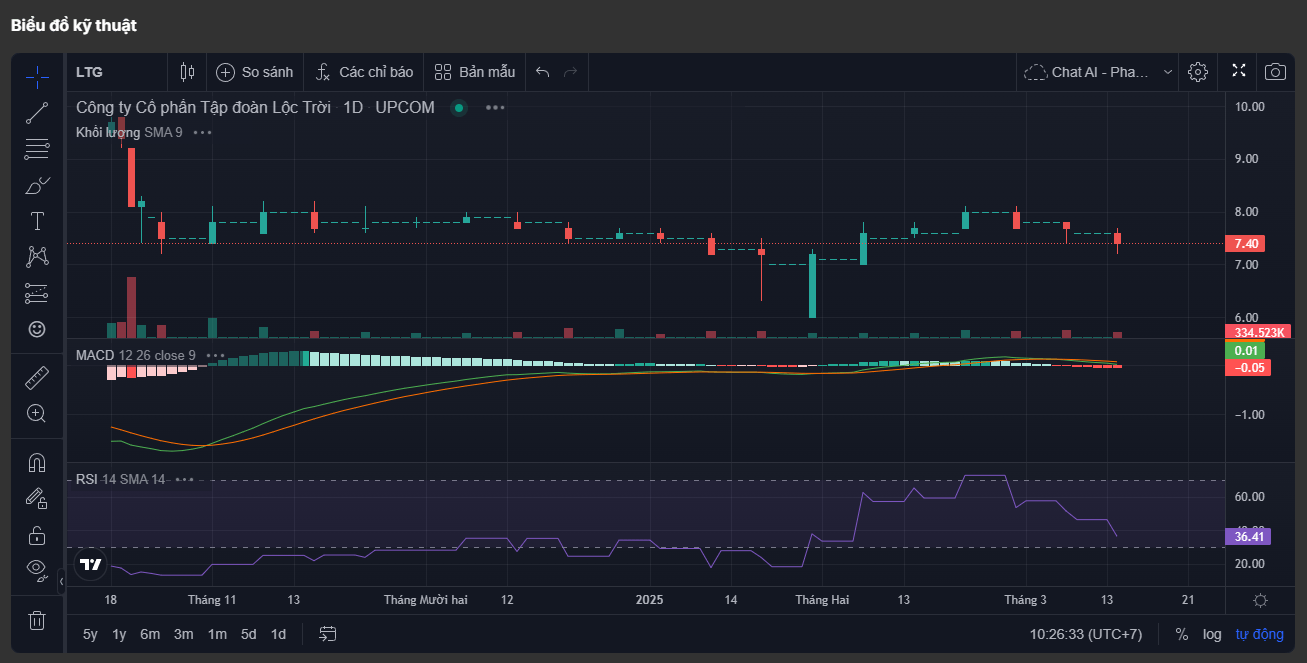This screenshot has height=663, width=1307.
Task: Change candlestick chart type
Action: [x=187, y=72]
